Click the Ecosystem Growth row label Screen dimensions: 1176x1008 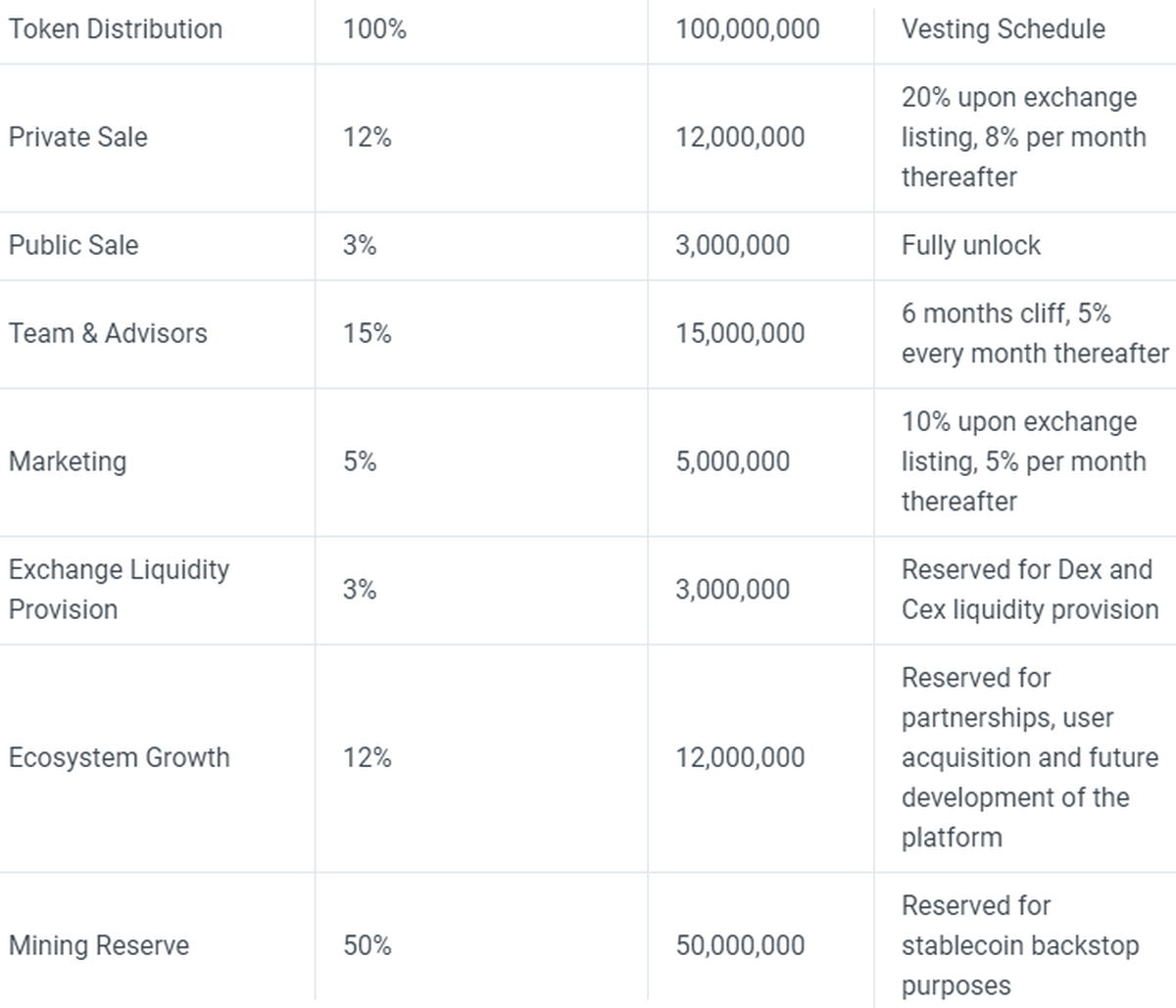point(119,757)
